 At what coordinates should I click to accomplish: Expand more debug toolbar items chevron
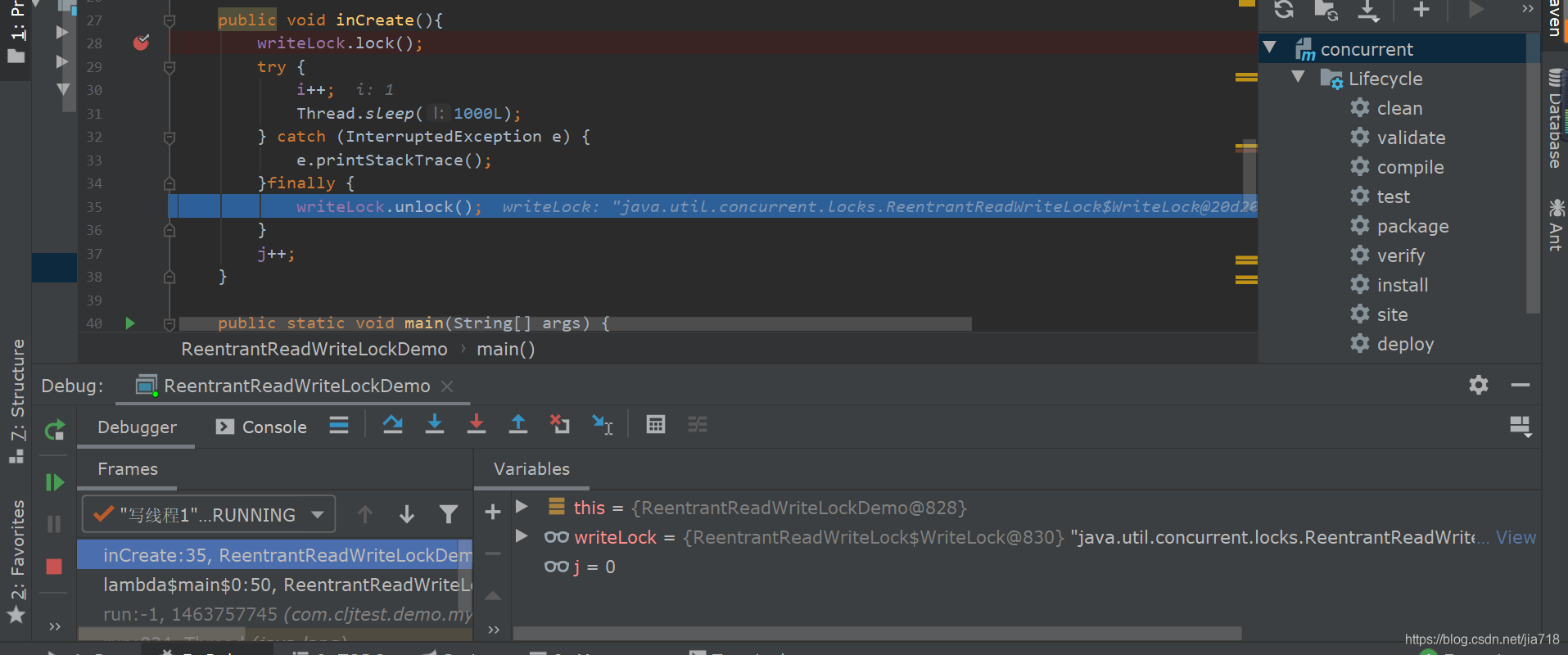pos(55,626)
